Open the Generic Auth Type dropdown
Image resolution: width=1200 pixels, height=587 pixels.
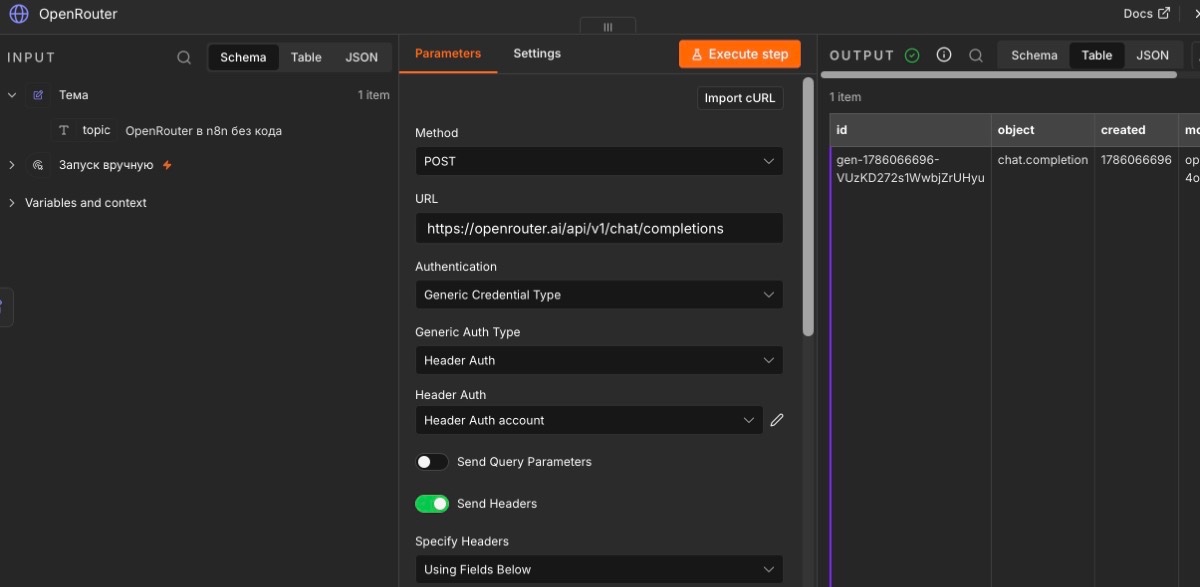click(x=599, y=360)
